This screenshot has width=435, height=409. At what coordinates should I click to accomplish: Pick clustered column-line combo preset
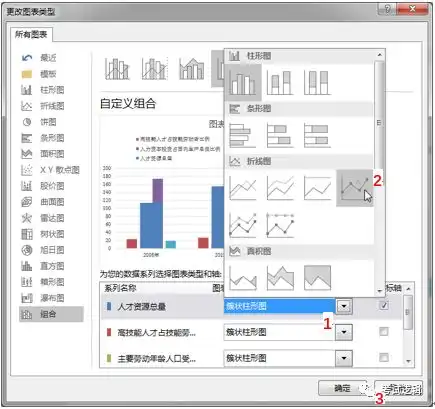117,69
